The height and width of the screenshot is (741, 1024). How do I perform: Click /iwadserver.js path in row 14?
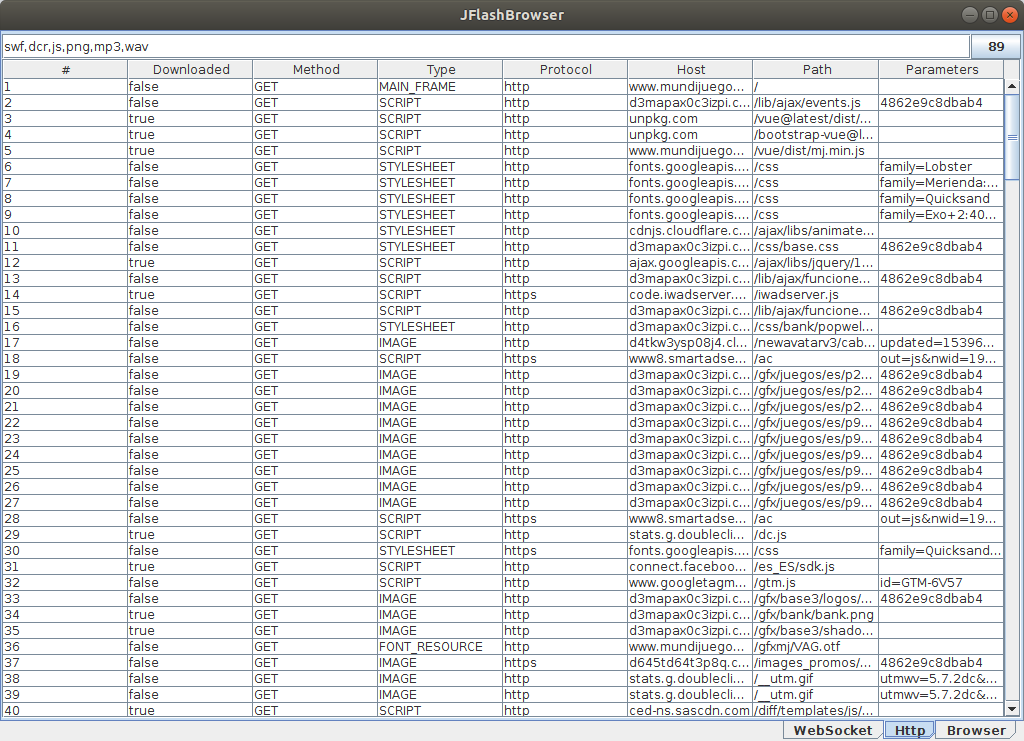(x=797, y=295)
